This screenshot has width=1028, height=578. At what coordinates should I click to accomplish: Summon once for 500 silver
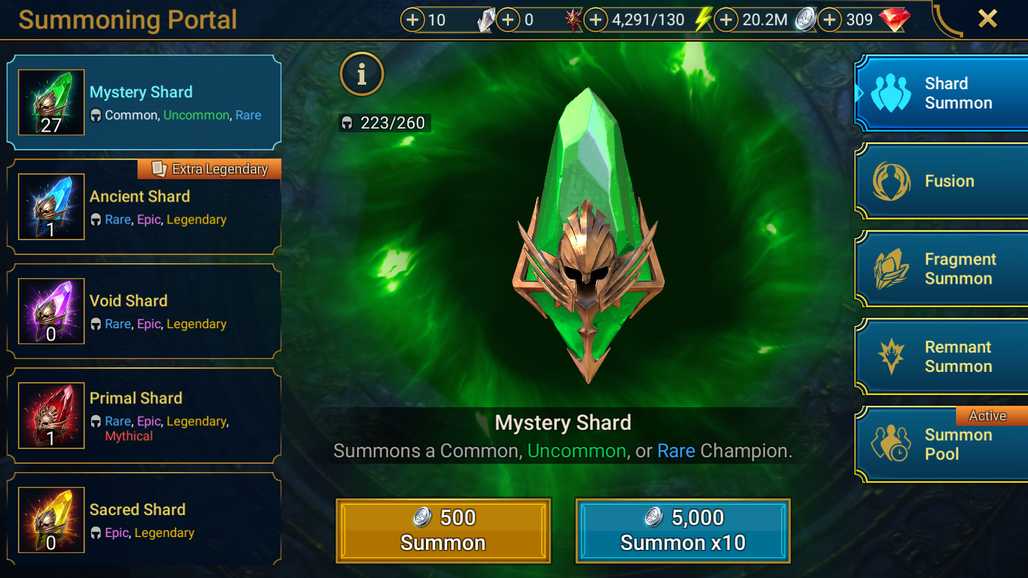[443, 530]
